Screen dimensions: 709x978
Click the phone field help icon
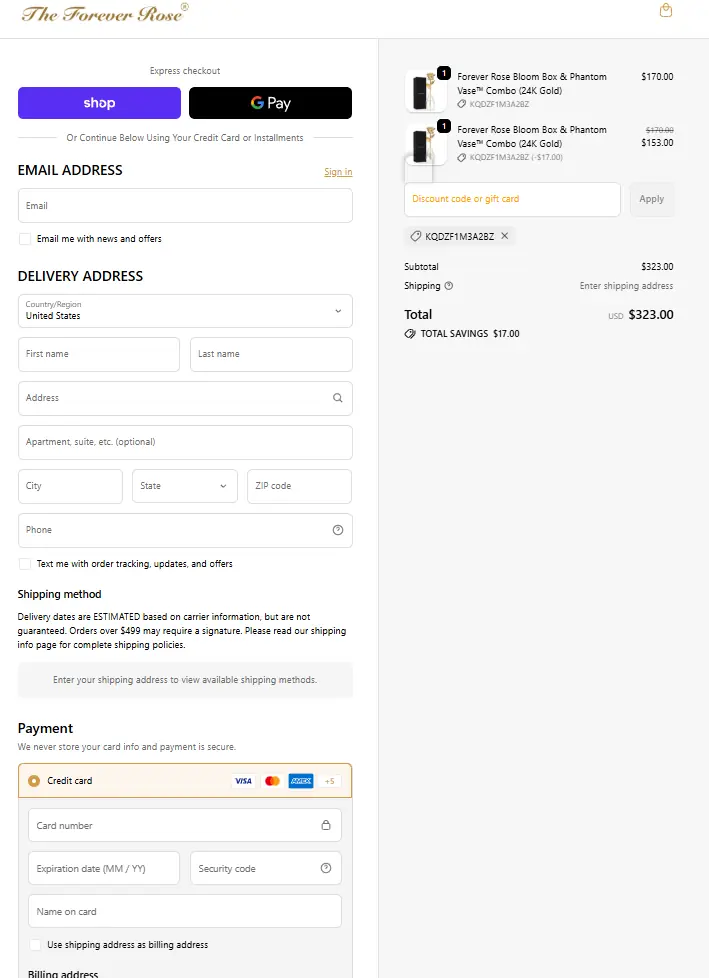click(337, 530)
